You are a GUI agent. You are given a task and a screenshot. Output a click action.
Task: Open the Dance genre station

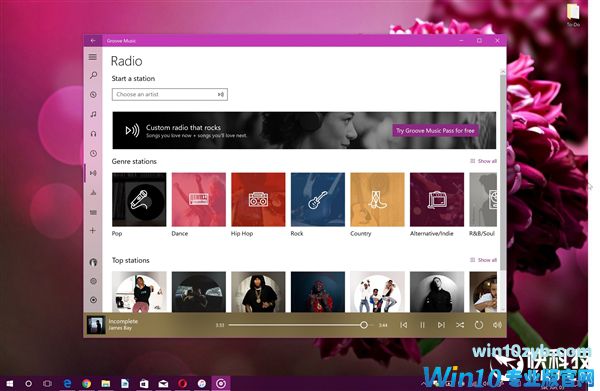199,199
